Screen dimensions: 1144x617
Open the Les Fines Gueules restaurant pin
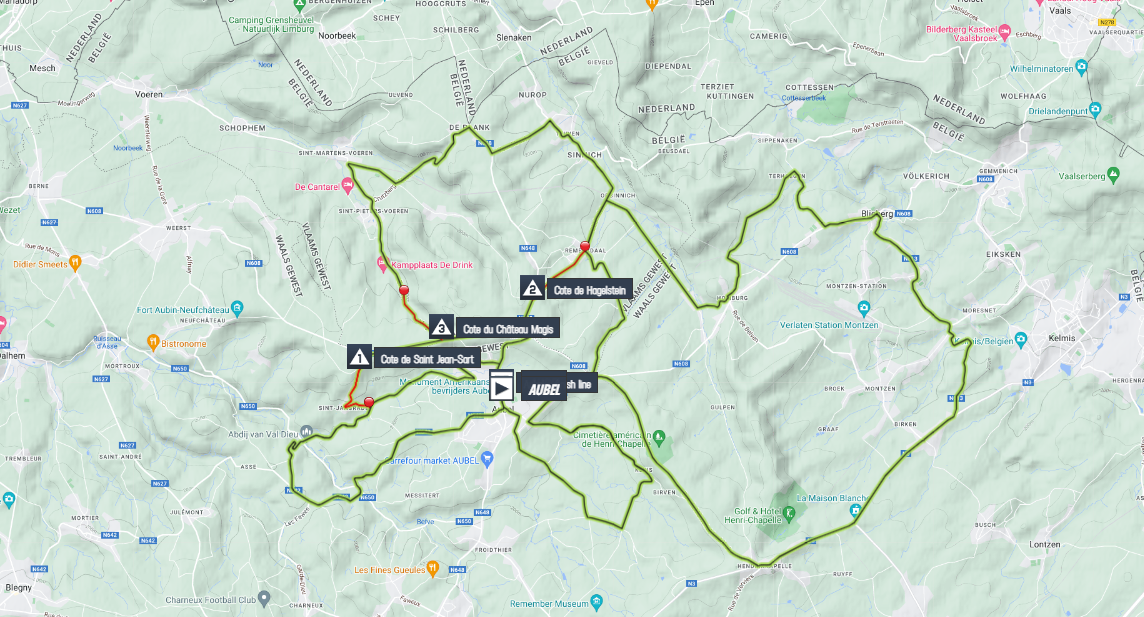pyautogui.click(x=432, y=567)
